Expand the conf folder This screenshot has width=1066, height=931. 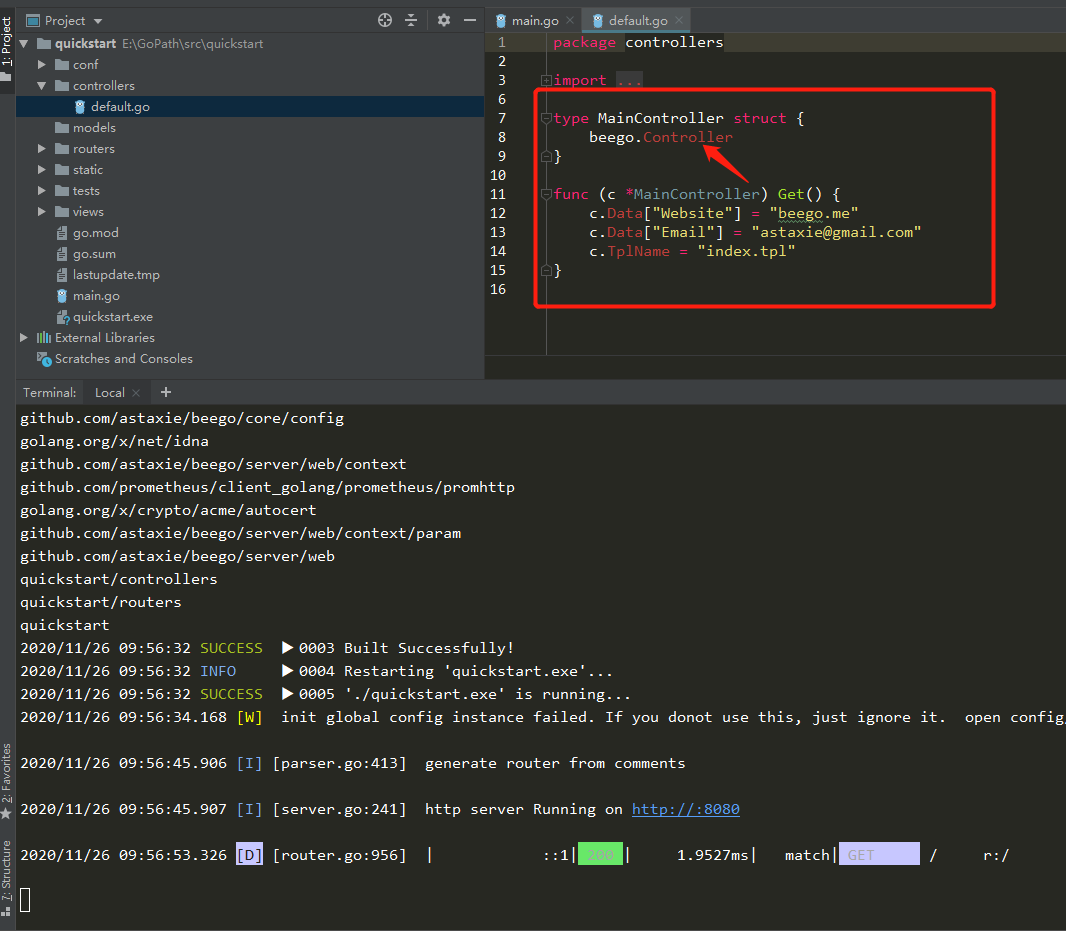coord(41,65)
